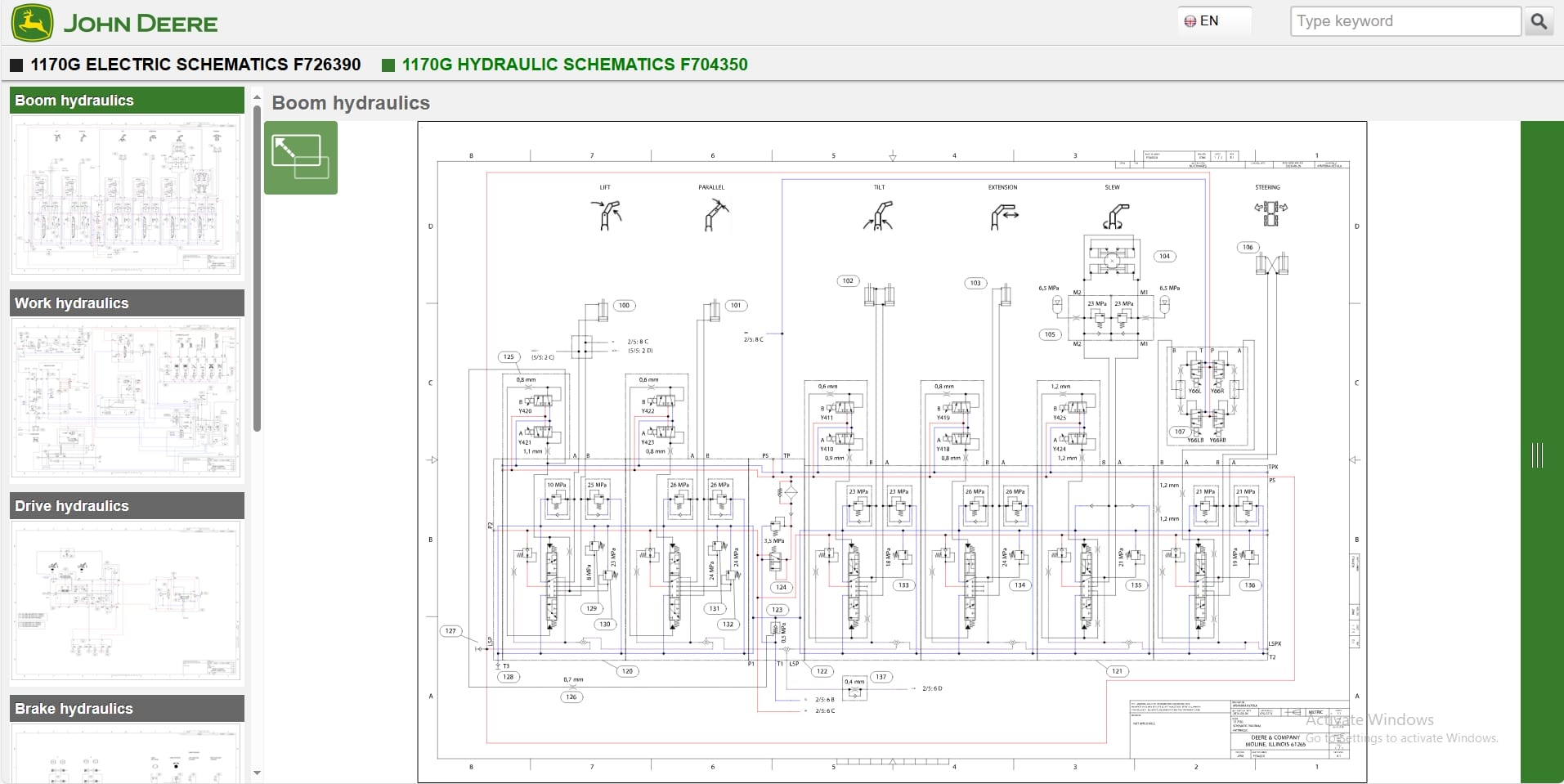Click the sidebar scroll-down arrow
Screen dimensions: 1564x784
coord(258,772)
